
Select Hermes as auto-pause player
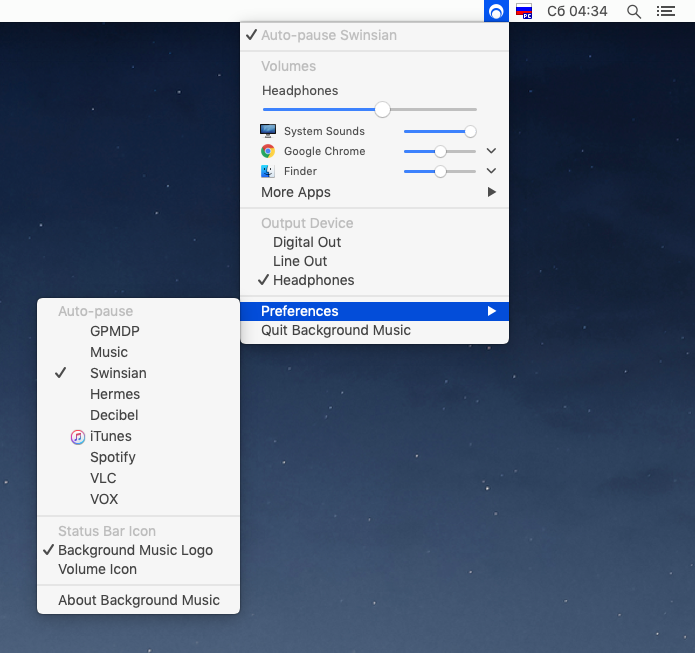tap(139, 394)
